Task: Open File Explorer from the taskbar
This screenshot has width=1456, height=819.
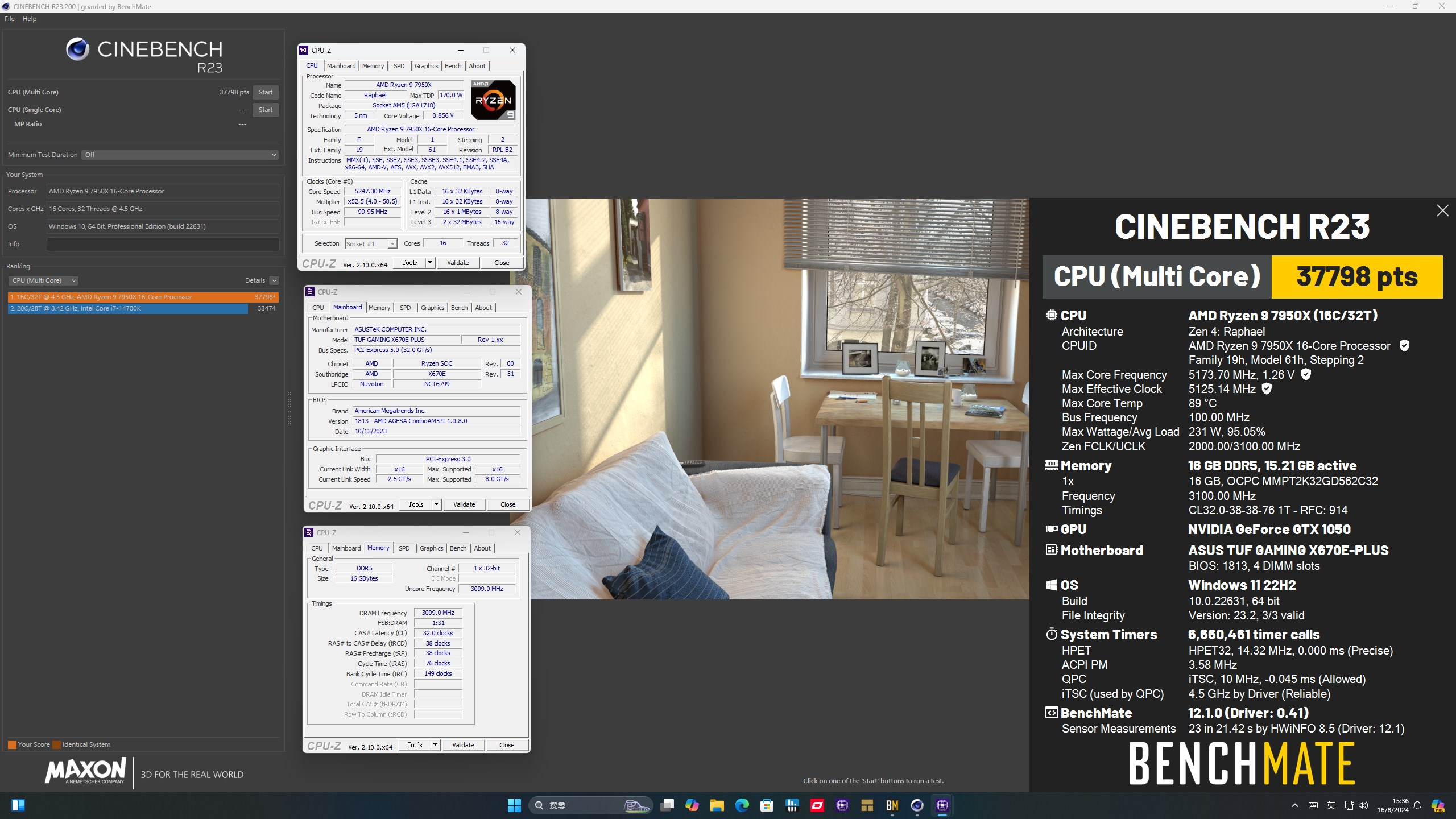Action: (717, 805)
